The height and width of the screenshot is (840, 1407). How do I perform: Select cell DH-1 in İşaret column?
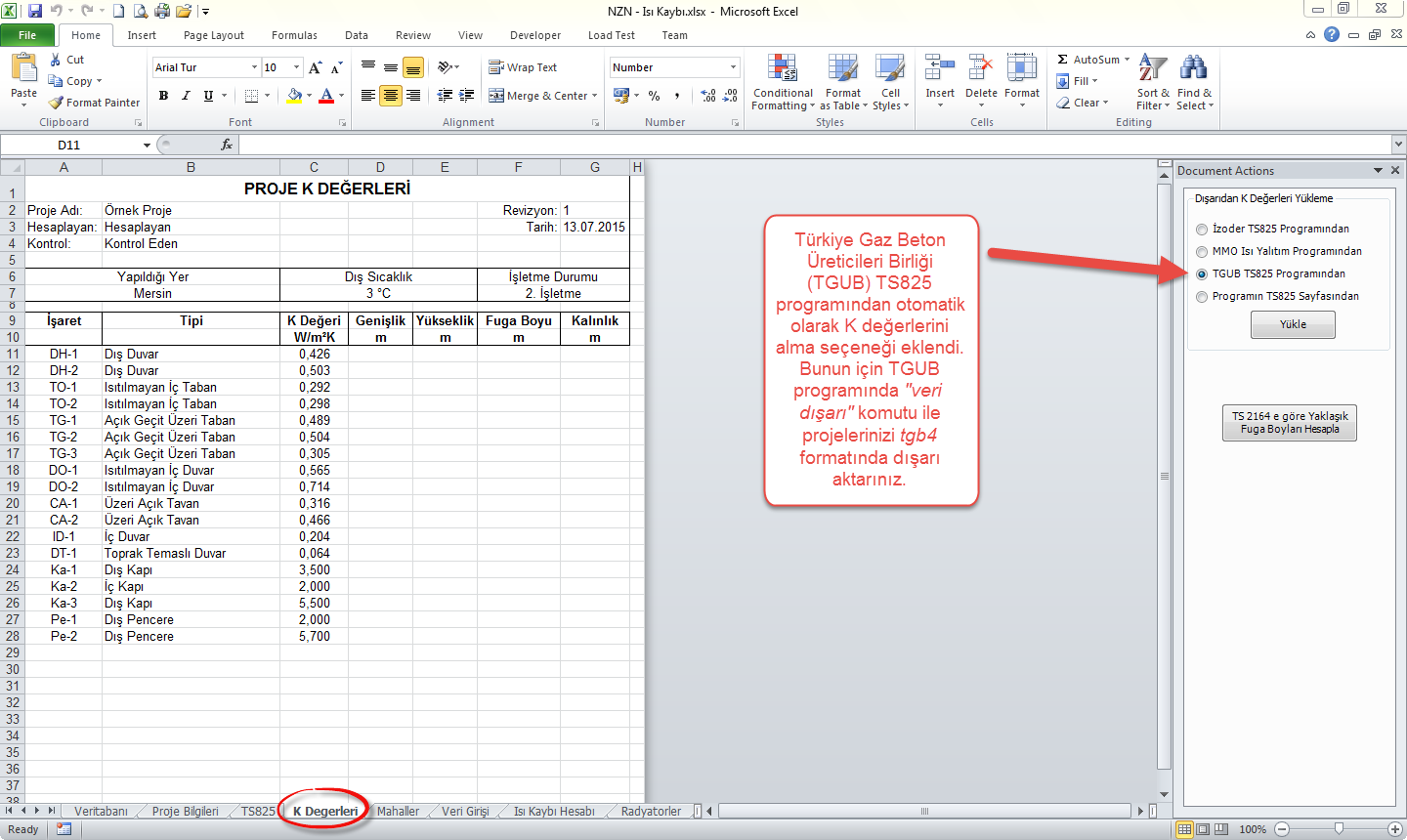[x=64, y=355]
